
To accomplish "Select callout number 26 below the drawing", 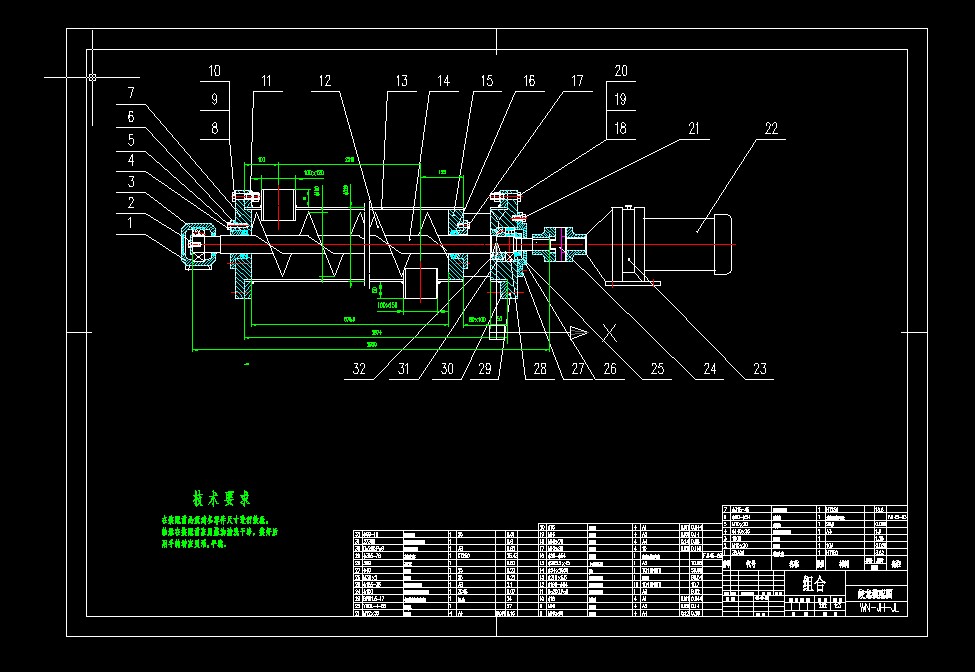I will tap(610, 369).
